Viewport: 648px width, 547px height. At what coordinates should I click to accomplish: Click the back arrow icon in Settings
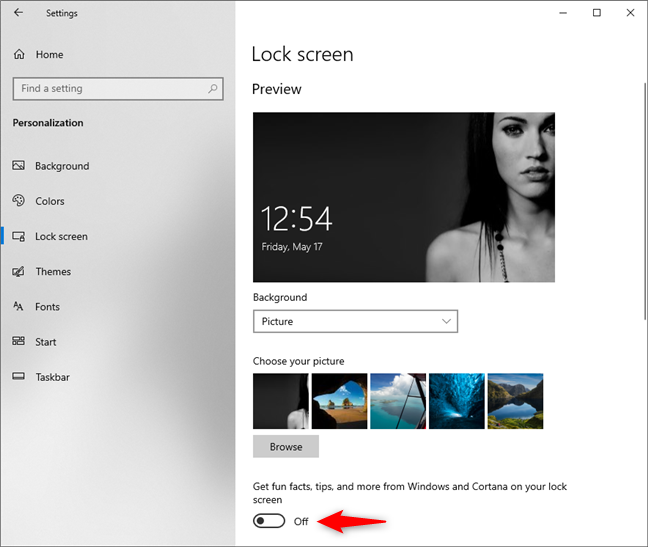18,12
